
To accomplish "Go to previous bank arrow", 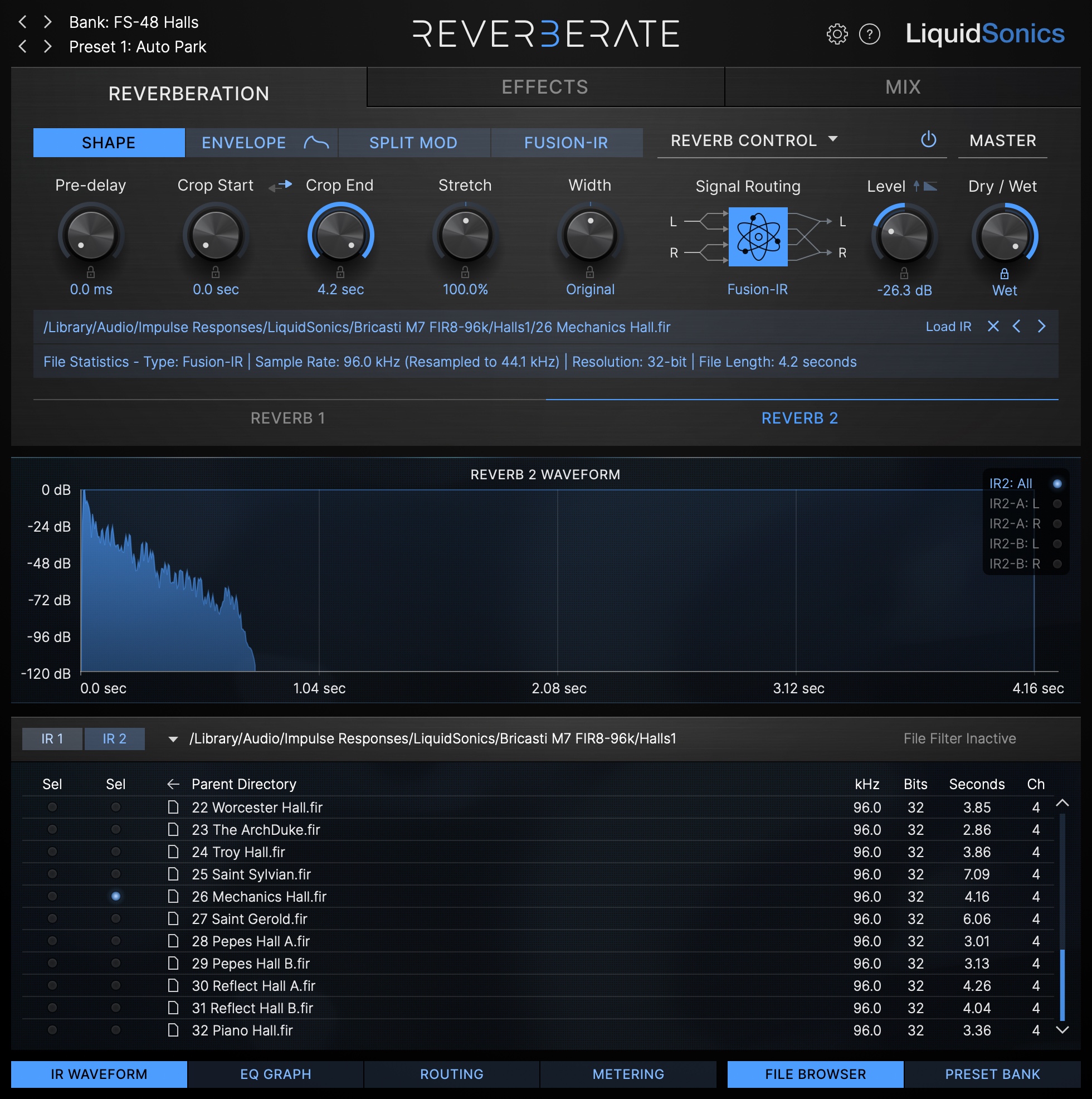I will 23,22.
